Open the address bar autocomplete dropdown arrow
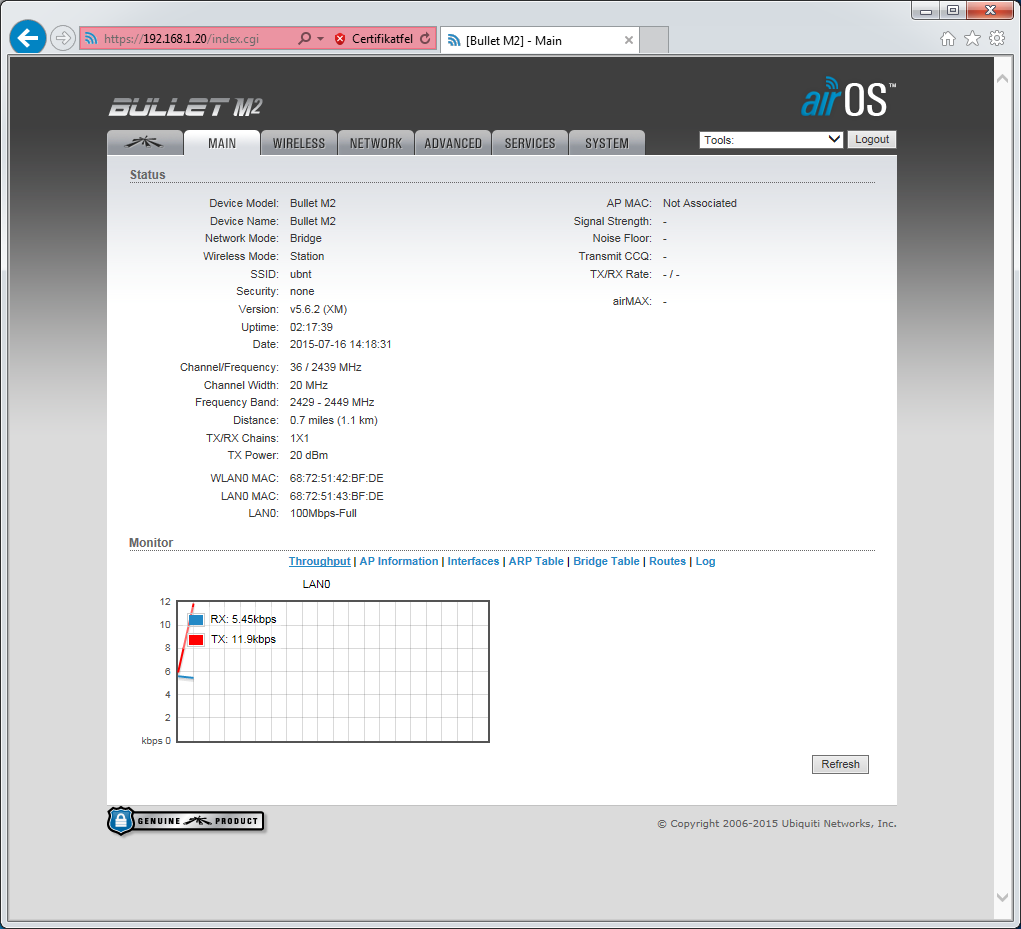This screenshot has height=929, width=1021. point(320,39)
